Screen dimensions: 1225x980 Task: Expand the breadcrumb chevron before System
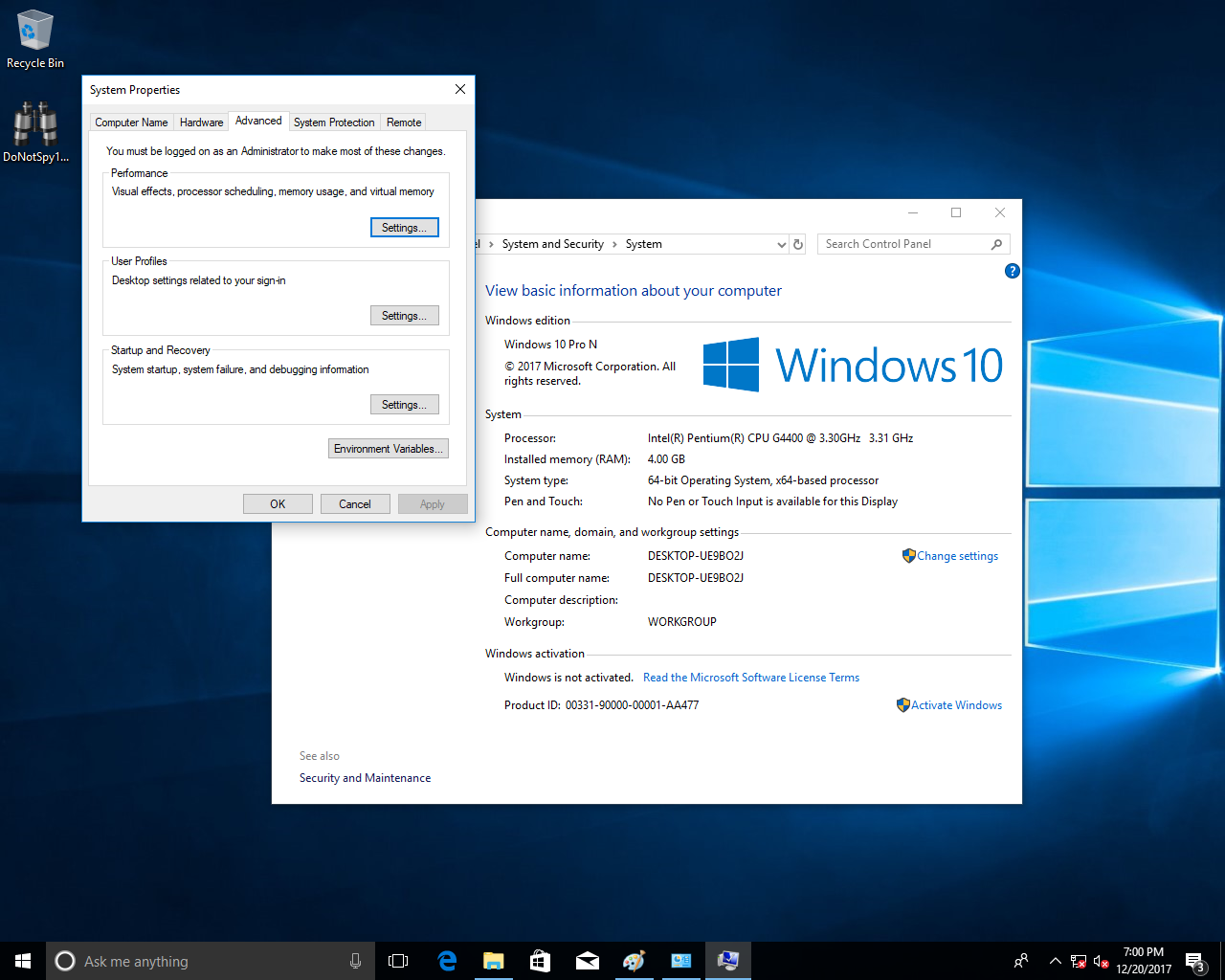point(614,244)
